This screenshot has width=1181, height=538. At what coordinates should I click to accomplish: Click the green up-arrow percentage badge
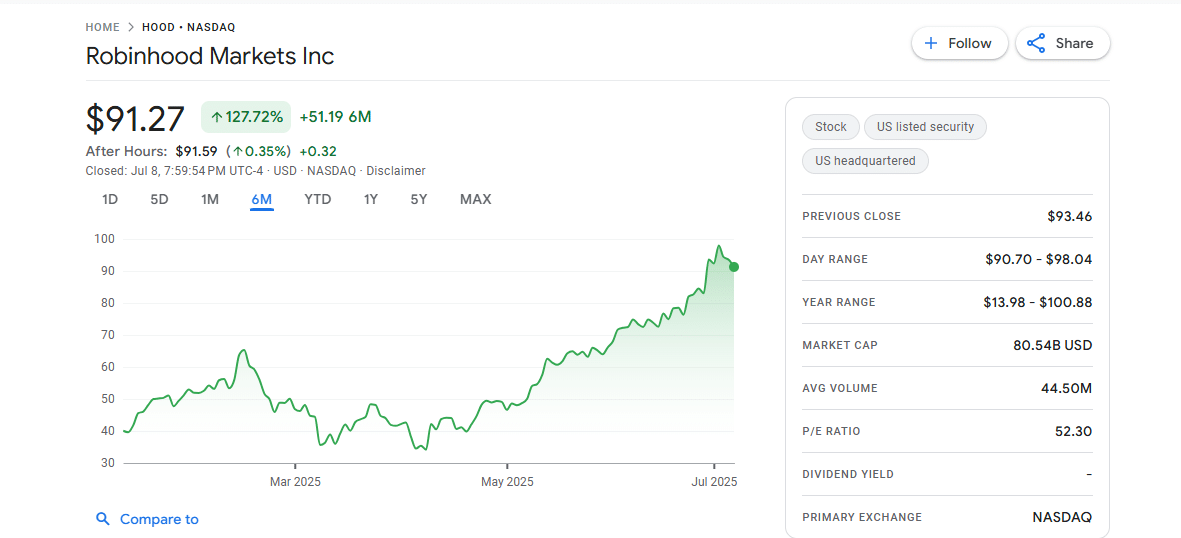246,117
